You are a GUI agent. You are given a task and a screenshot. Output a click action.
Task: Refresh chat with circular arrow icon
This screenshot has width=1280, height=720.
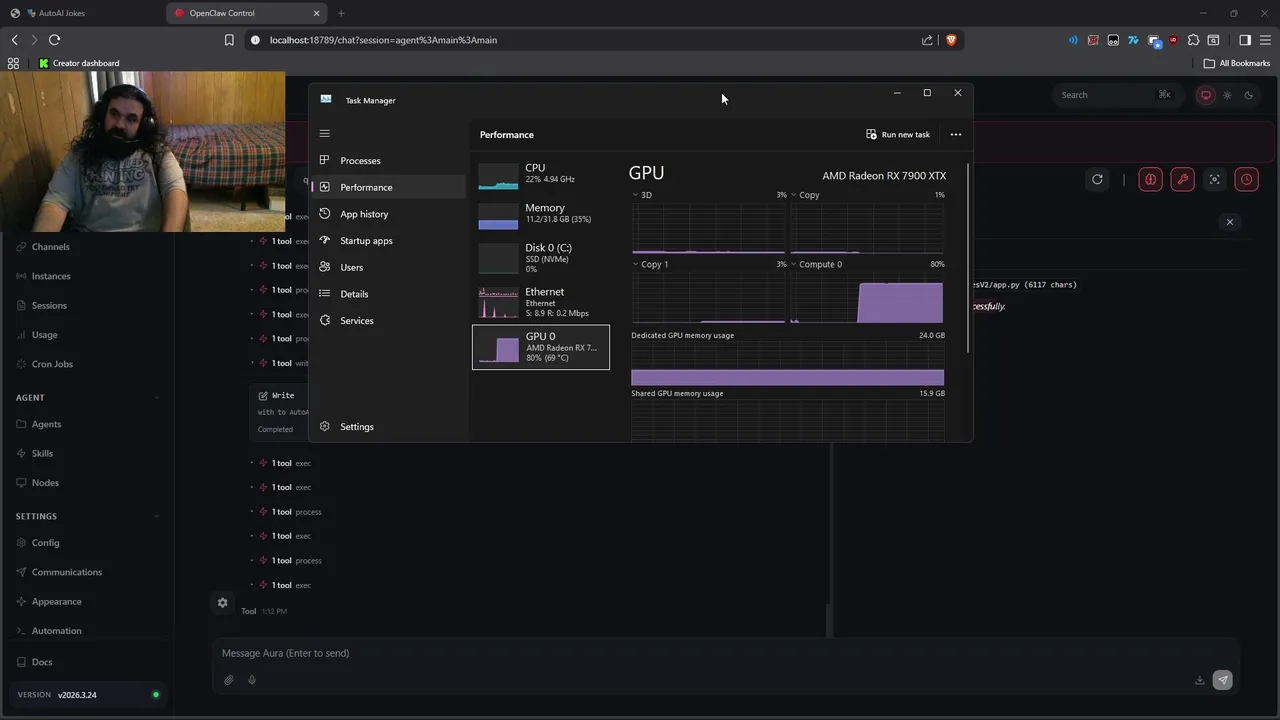tap(1097, 179)
